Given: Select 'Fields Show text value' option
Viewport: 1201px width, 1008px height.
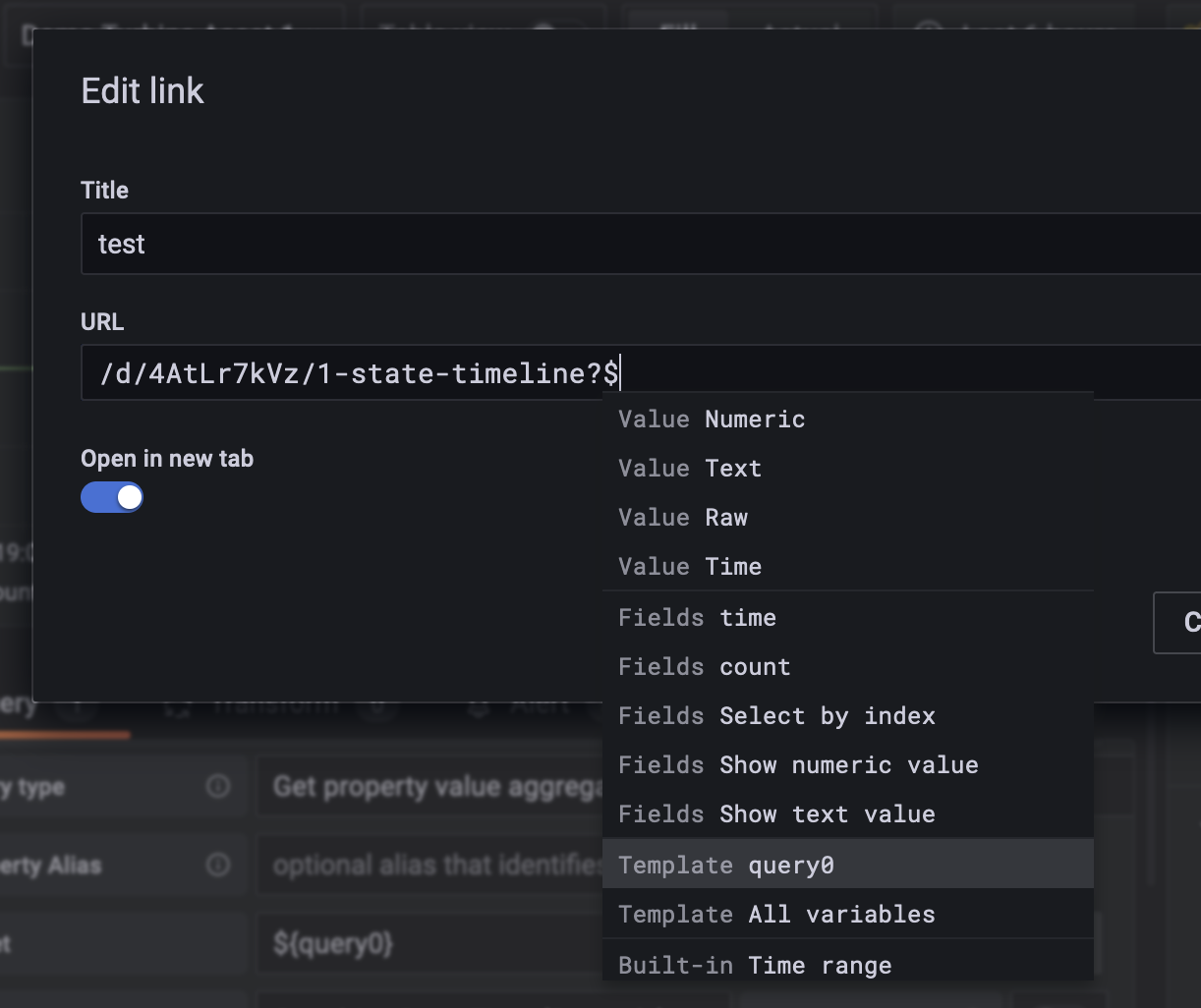Looking at the screenshot, I should pos(847,814).
